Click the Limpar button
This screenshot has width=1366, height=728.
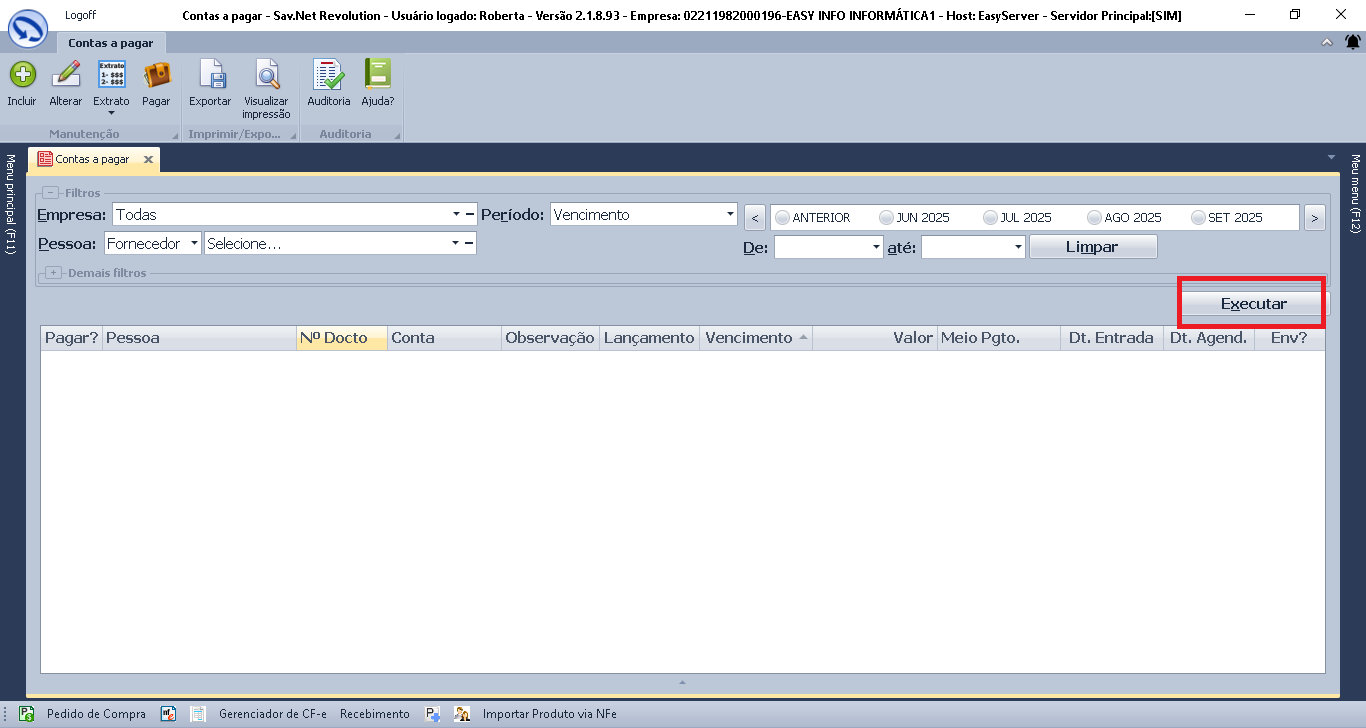[x=1092, y=247]
